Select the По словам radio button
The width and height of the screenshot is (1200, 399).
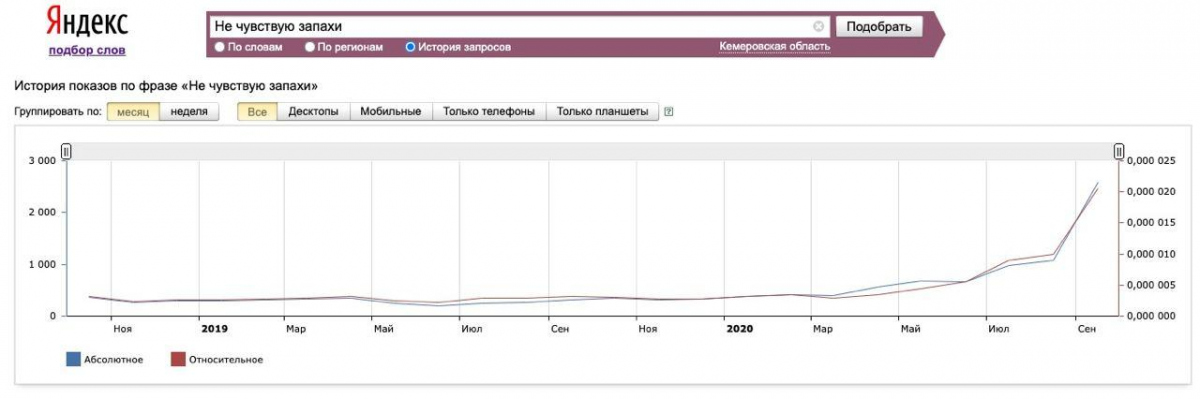pyautogui.click(x=219, y=47)
